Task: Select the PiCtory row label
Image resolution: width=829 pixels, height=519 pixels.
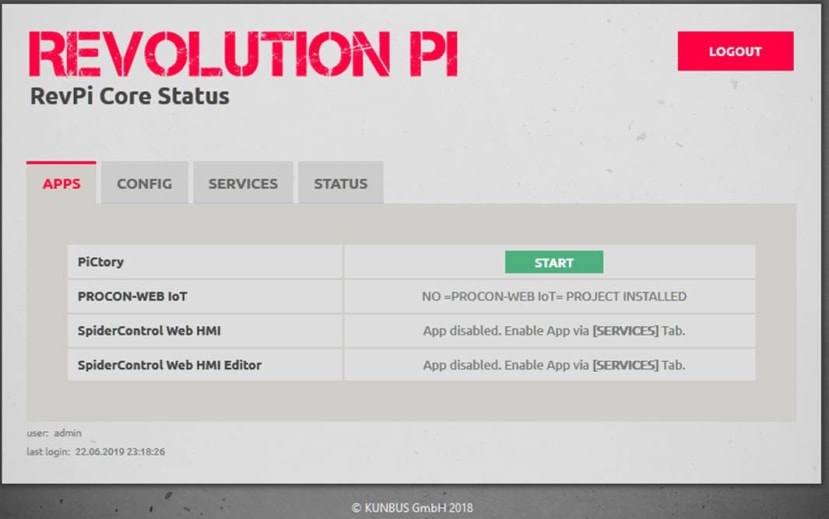Action: [x=100, y=262]
